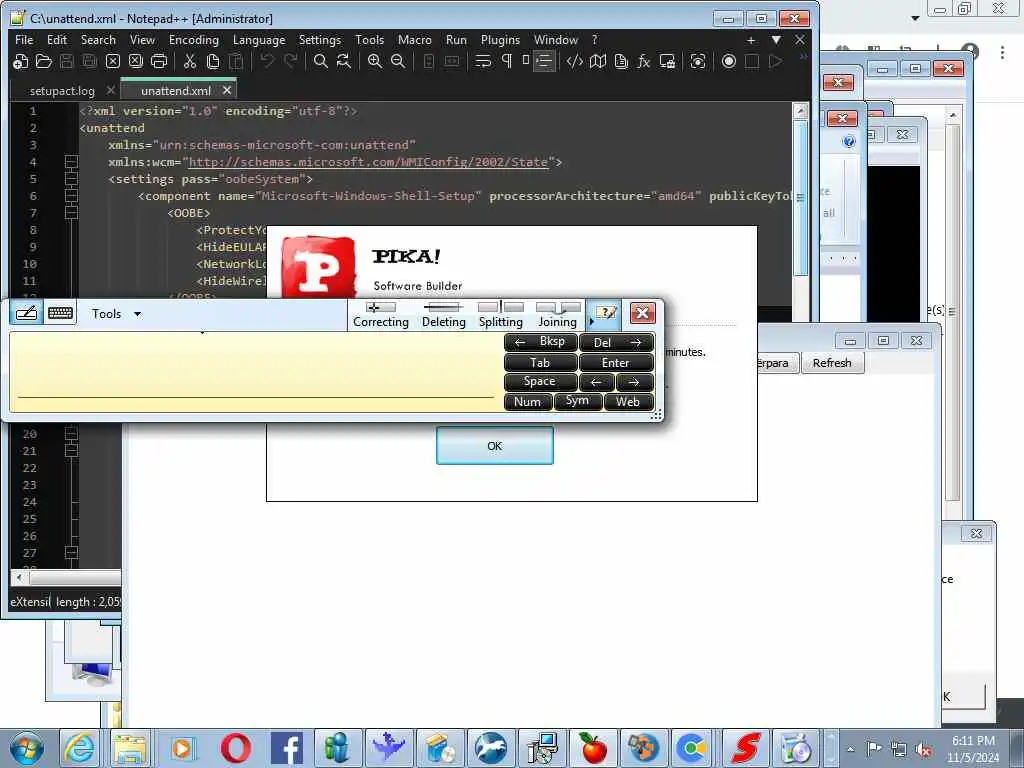Open the Function List fx icon
Image resolution: width=1024 pixels, height=768 pixels.
644,61
